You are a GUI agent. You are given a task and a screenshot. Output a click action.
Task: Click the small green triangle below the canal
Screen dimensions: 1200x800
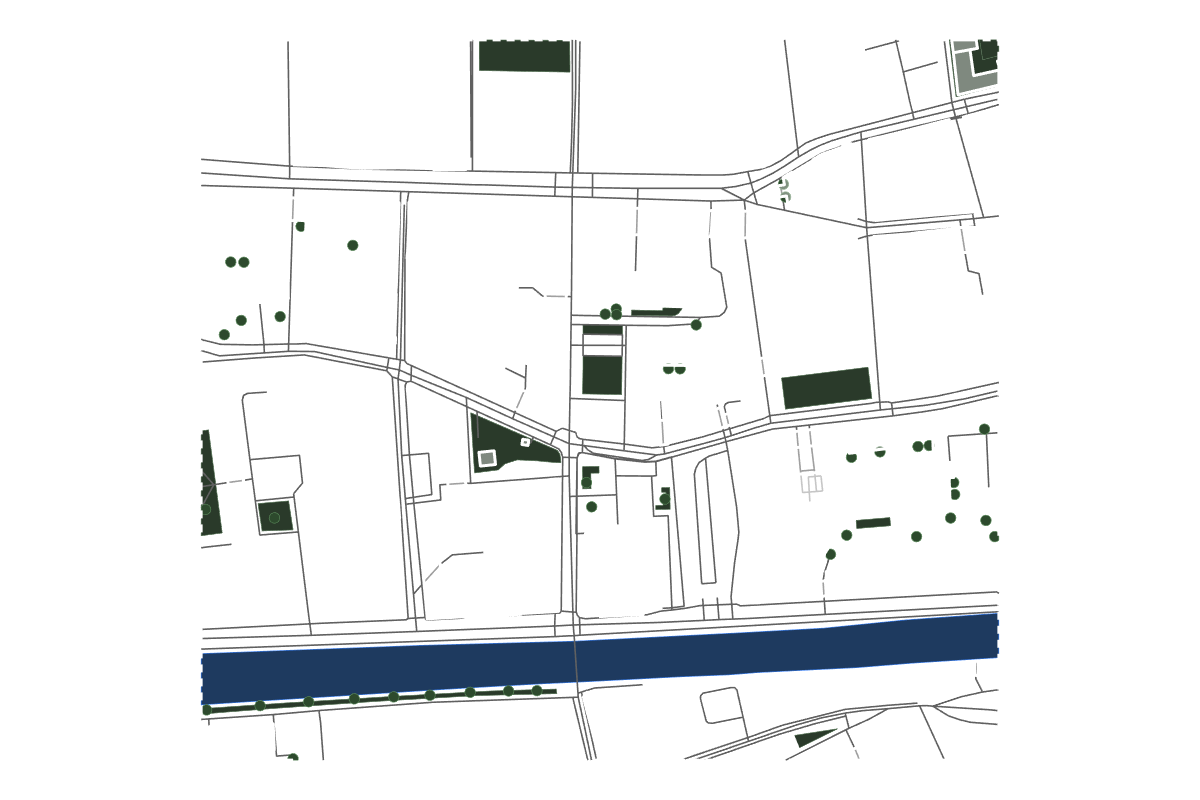coord(814,738)
